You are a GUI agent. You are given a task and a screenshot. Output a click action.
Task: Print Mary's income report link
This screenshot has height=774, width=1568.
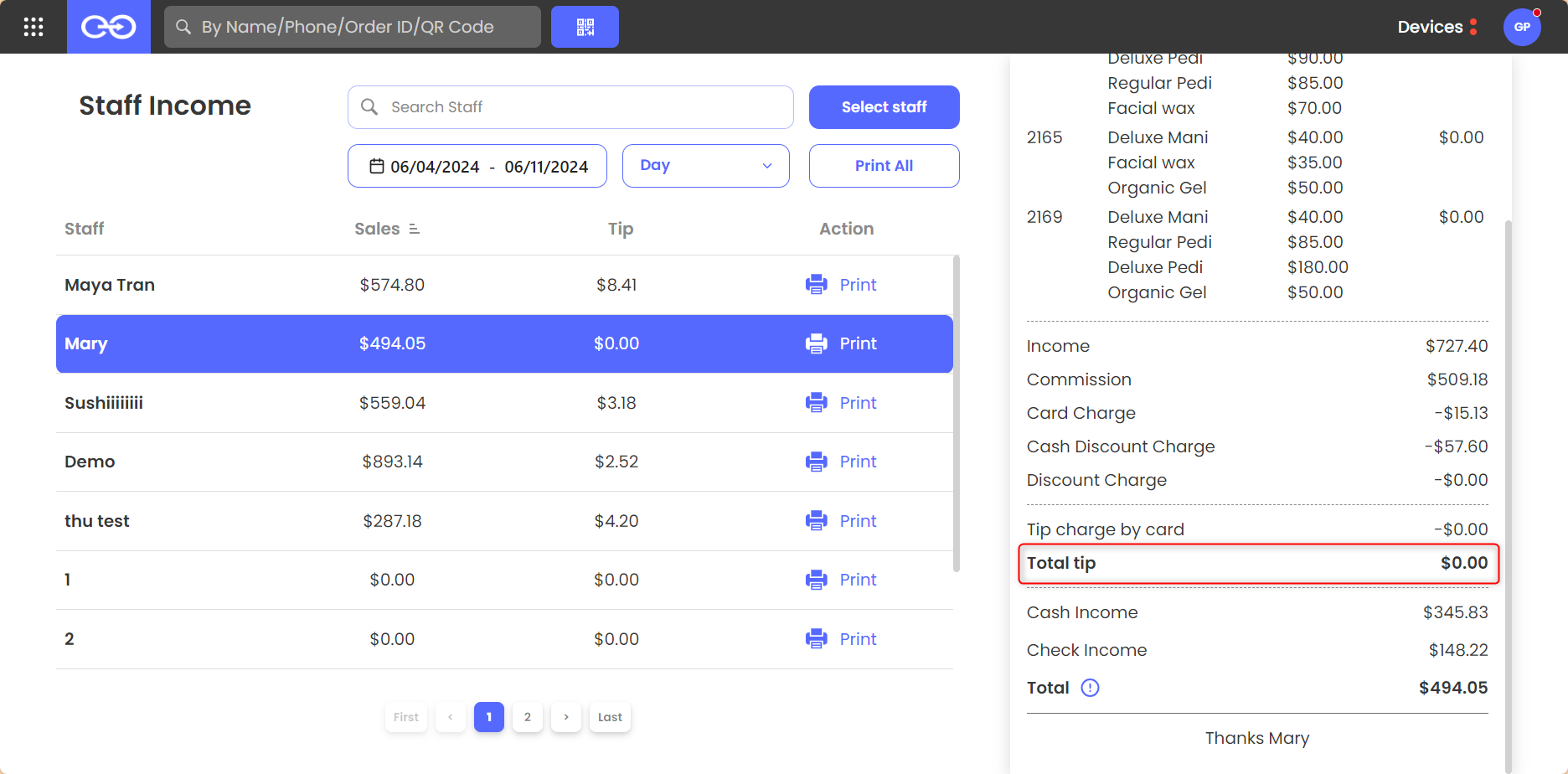(858, 343)
